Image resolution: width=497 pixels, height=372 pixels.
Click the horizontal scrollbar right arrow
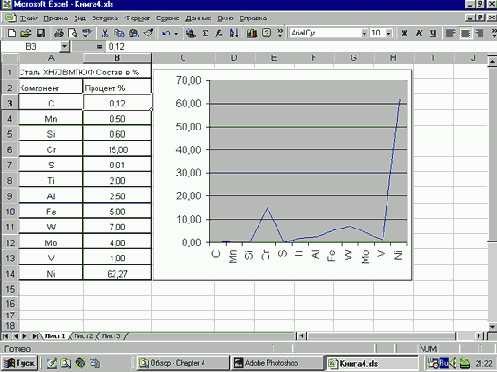(479, 336)
